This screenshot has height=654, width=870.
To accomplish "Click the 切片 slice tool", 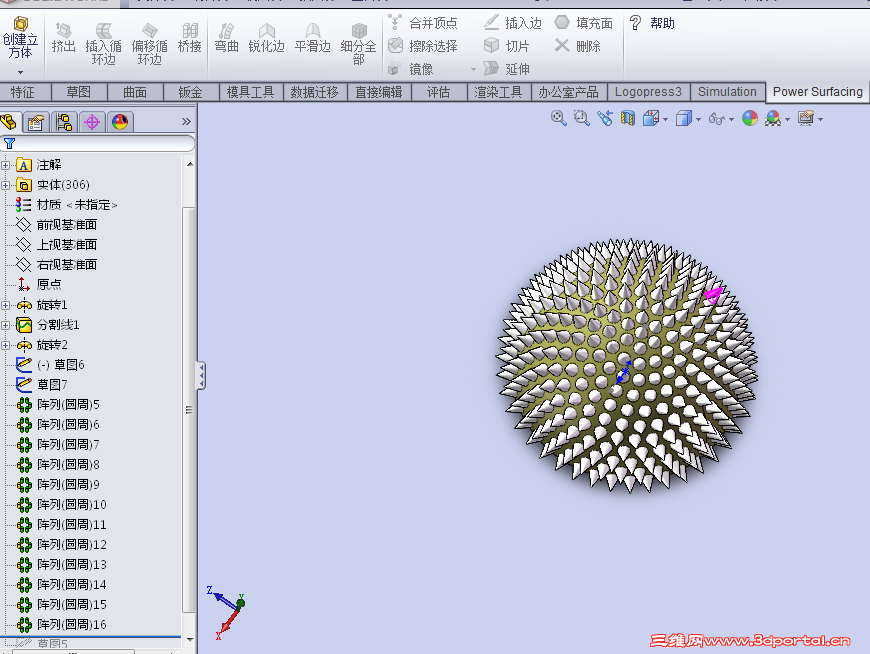I will (507, 46).
